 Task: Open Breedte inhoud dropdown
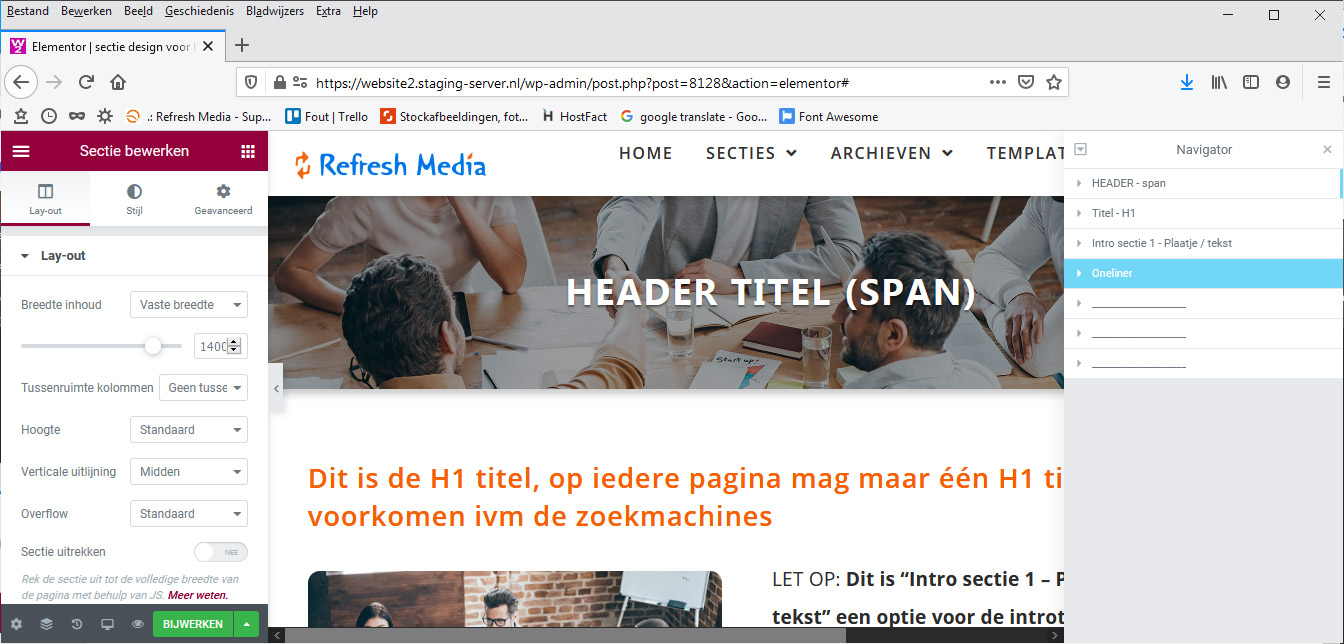pyautogui.click(x=188, y=305)
